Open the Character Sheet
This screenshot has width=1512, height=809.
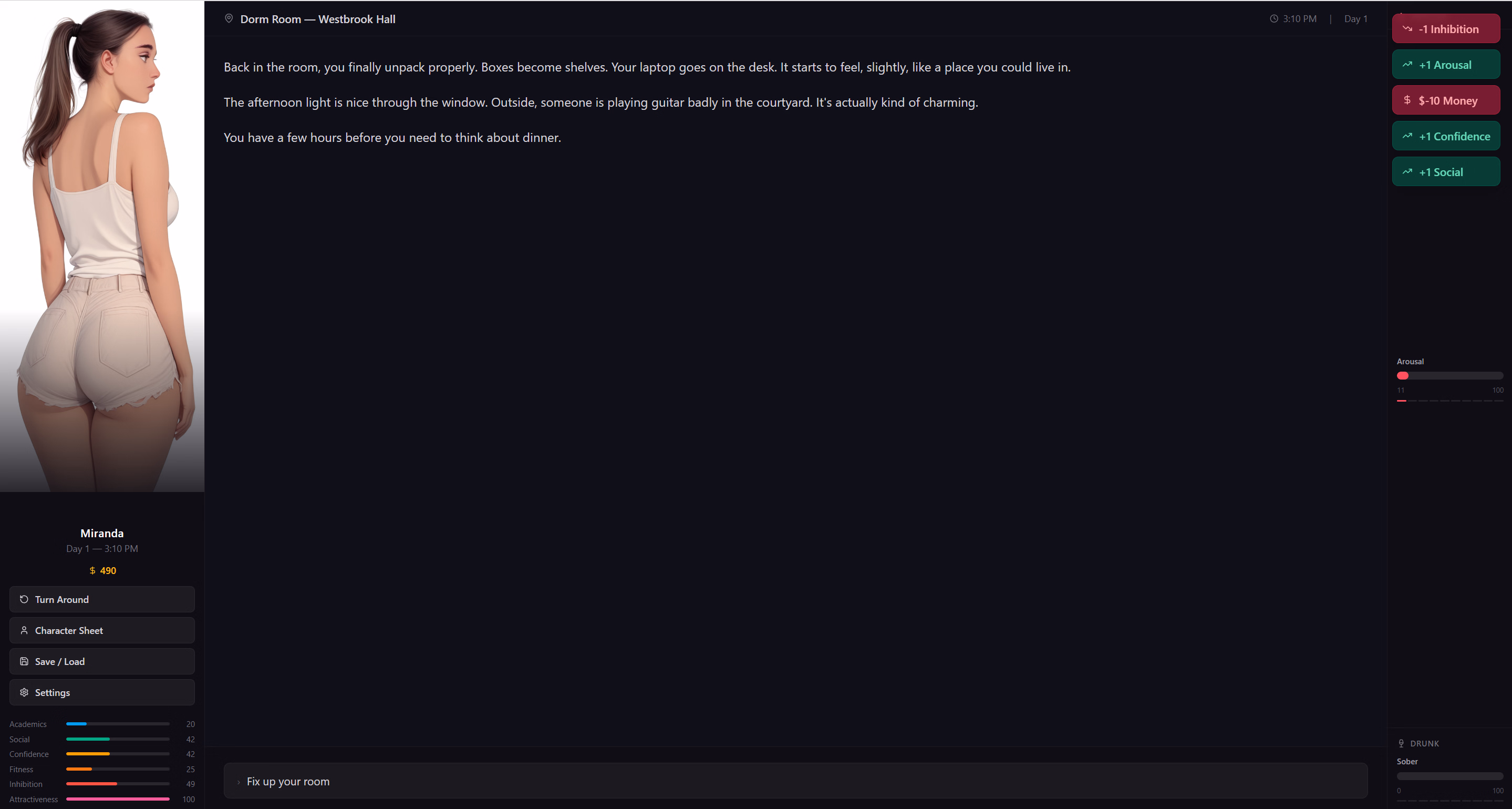[x=102, y=630]
